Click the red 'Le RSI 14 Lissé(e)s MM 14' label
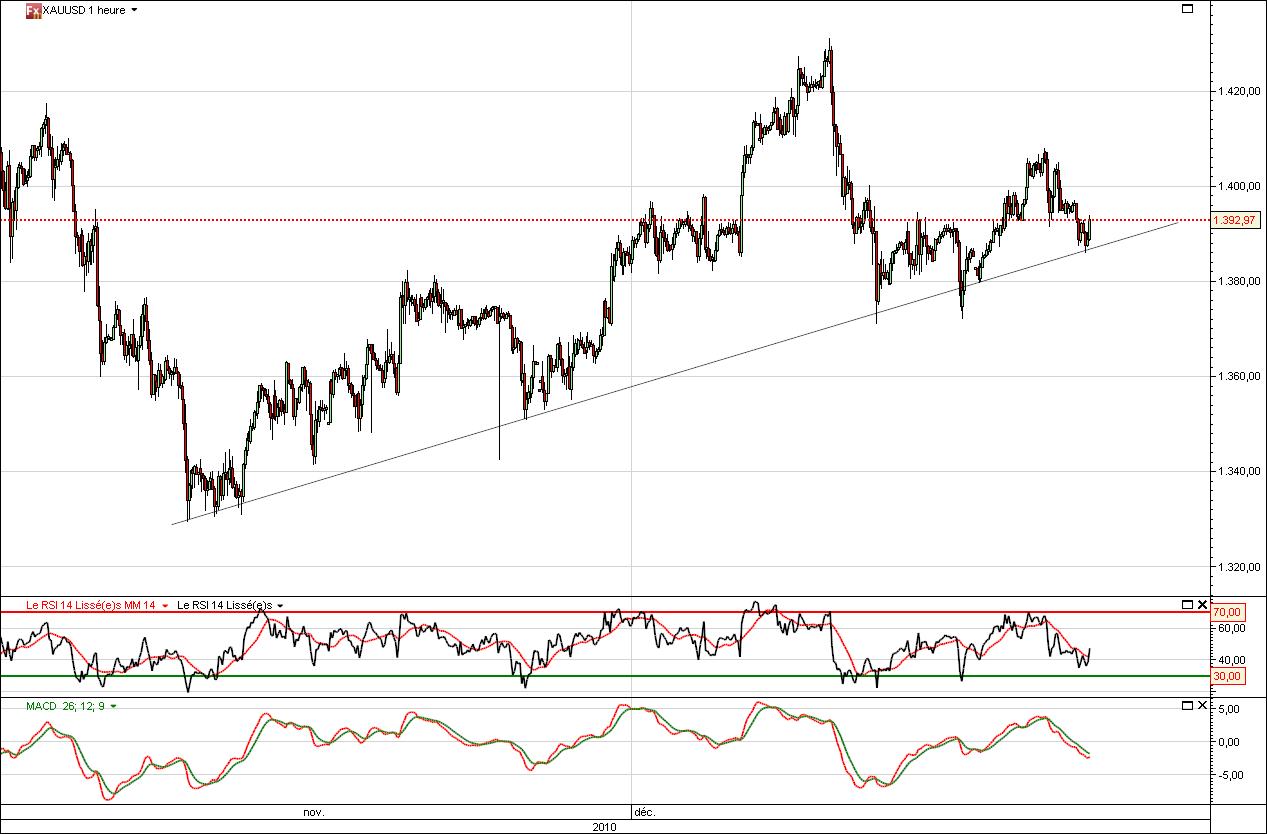Viewport: 1267px width, 834px height. (x=77, y=606)
